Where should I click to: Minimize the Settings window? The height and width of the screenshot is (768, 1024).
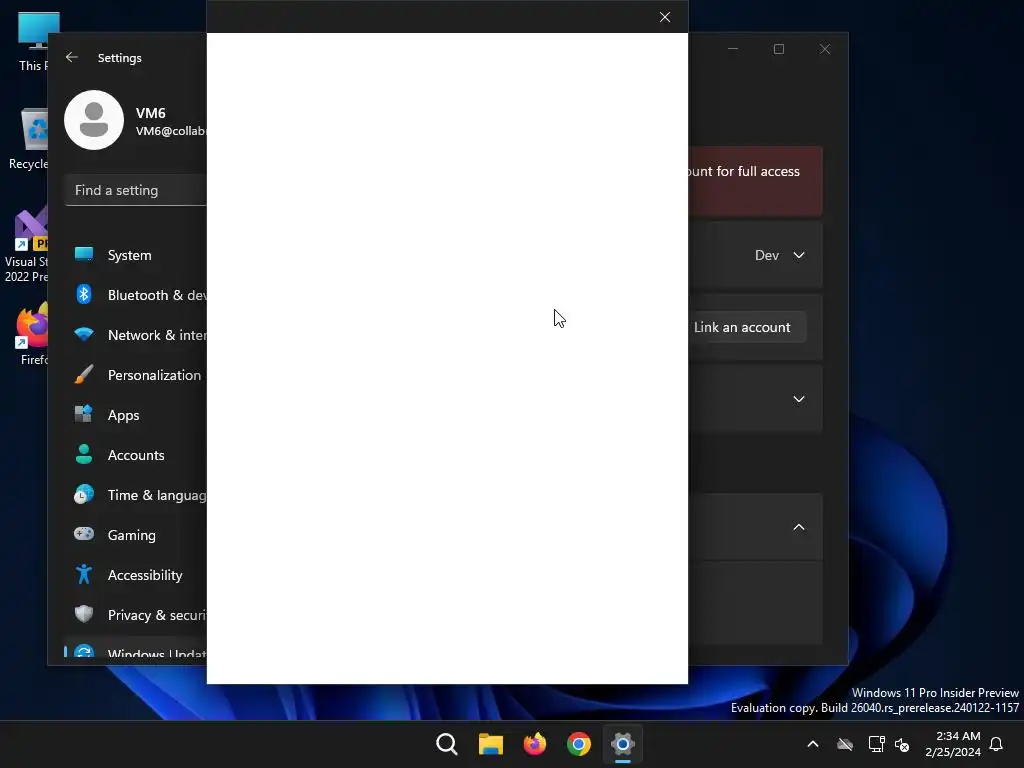point(733,49)
